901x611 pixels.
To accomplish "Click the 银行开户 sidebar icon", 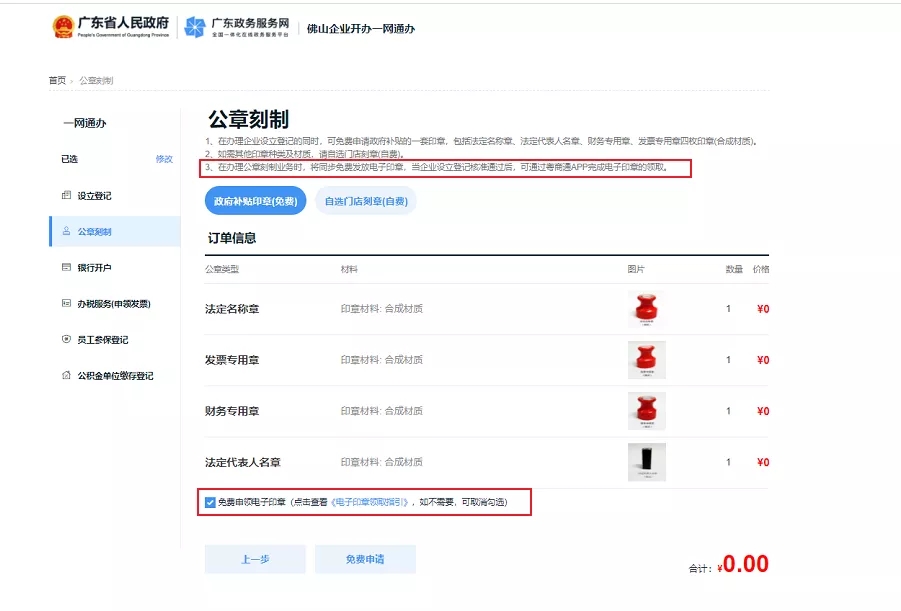I will (66, 268).
